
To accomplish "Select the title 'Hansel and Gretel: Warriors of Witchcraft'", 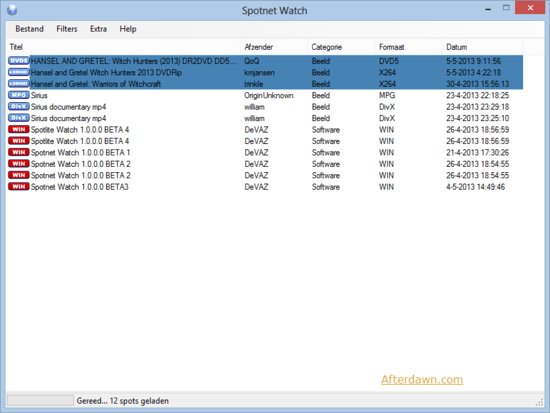I will [x=96, y=84].
